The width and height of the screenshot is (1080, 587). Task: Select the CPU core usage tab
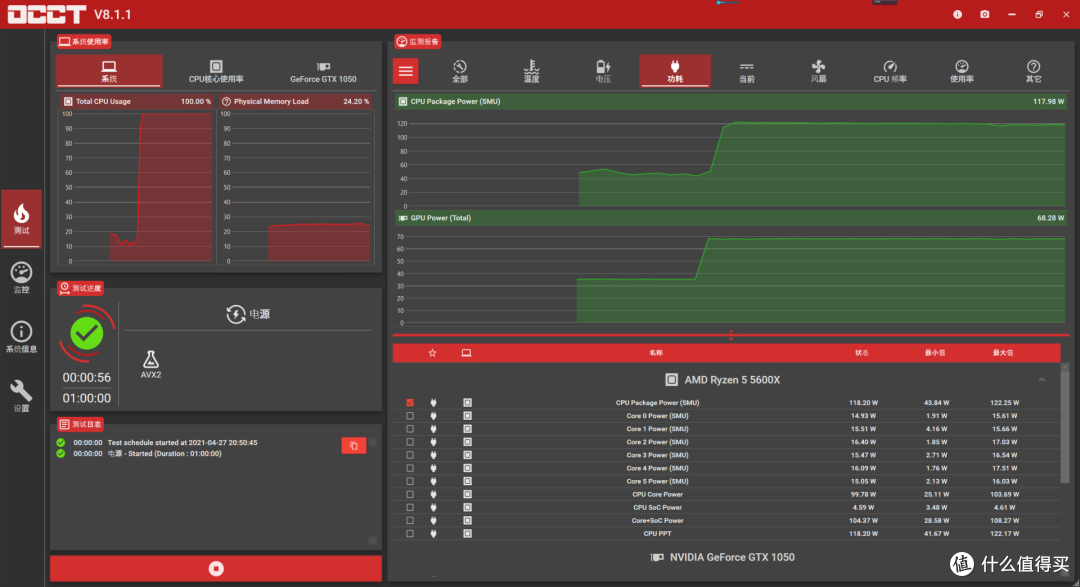click(x=216, y=71)
